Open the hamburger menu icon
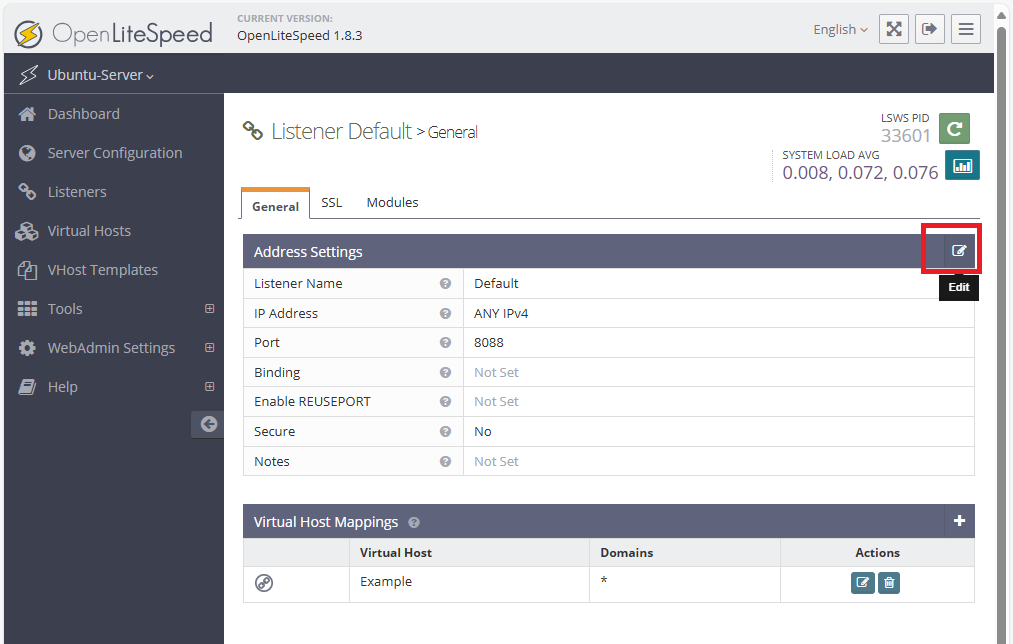 pos(966,29)
